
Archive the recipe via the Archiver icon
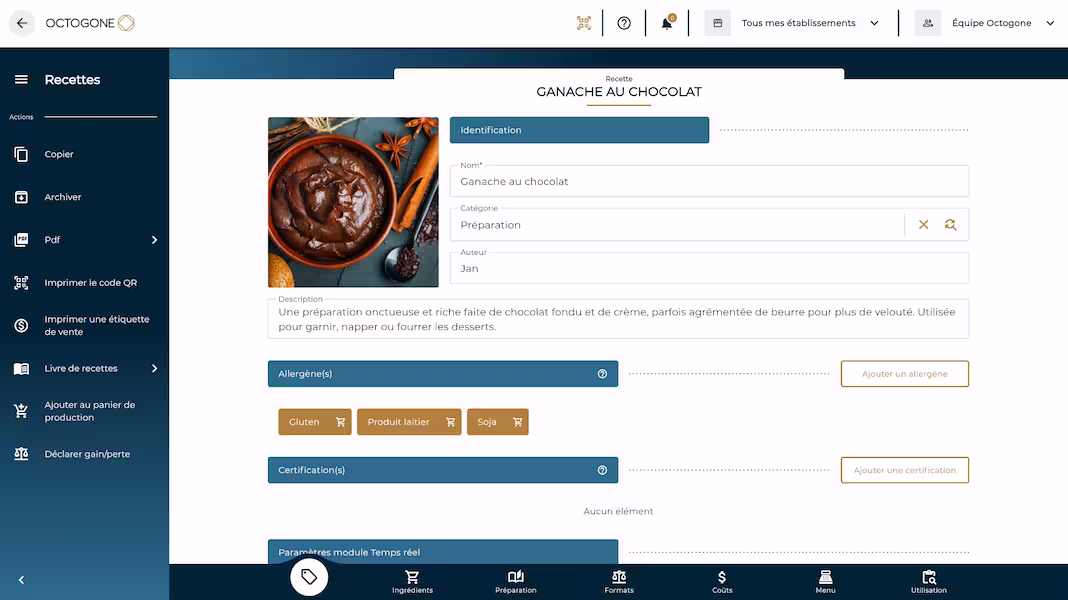(x=62, y=197)
